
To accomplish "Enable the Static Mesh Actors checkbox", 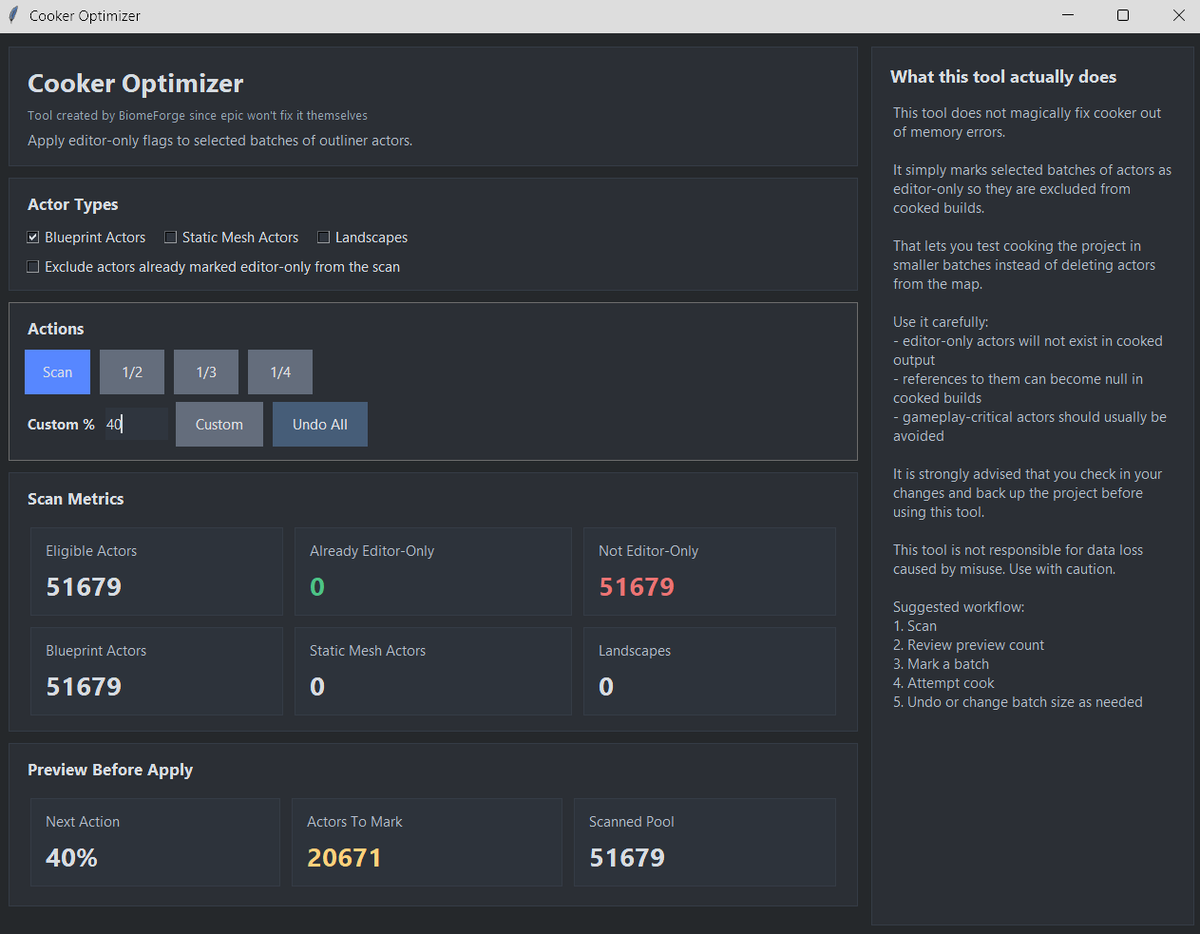I will coord(171,238).
